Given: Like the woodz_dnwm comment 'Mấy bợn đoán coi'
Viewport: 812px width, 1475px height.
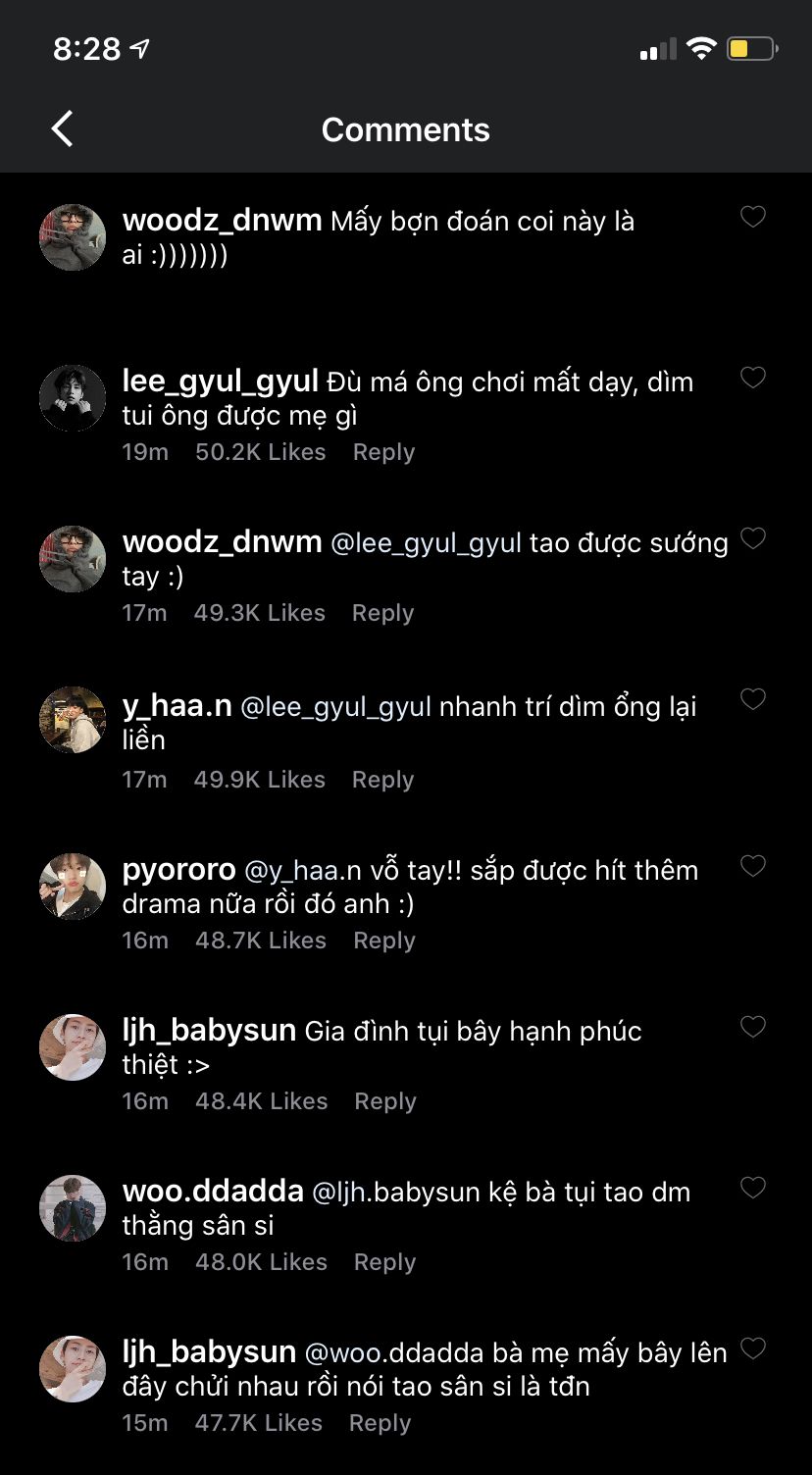Looking at the screenshot, I should [x=752, y=217].
